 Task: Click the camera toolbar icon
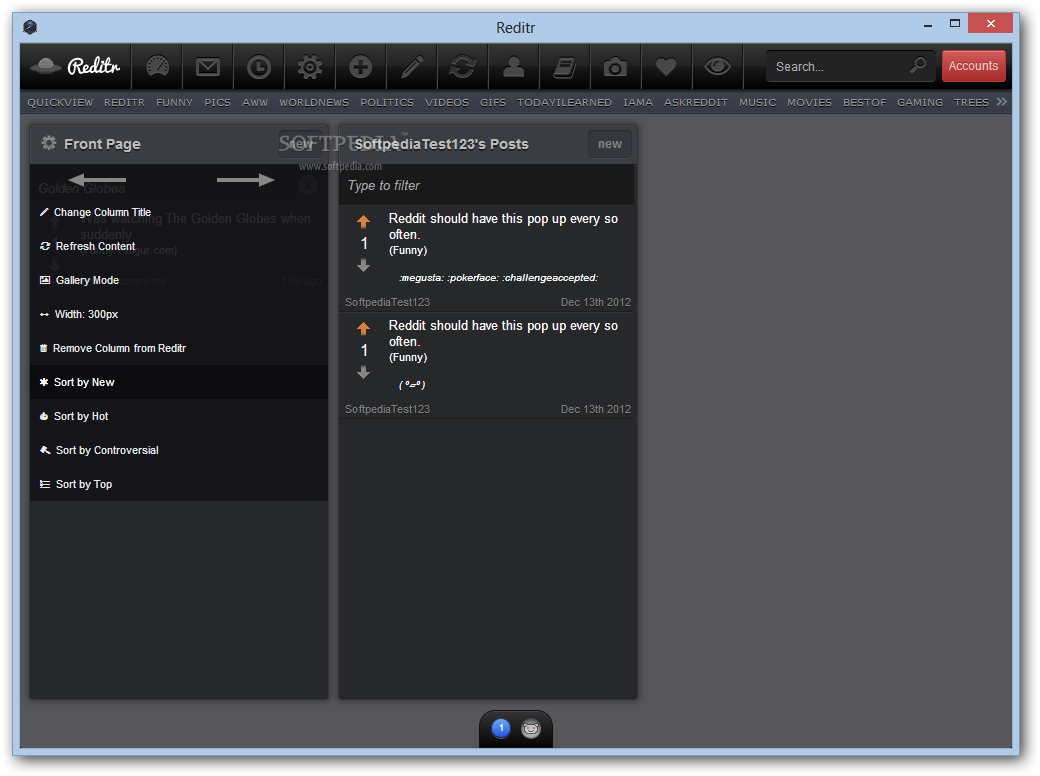click(x=616, y=67)
